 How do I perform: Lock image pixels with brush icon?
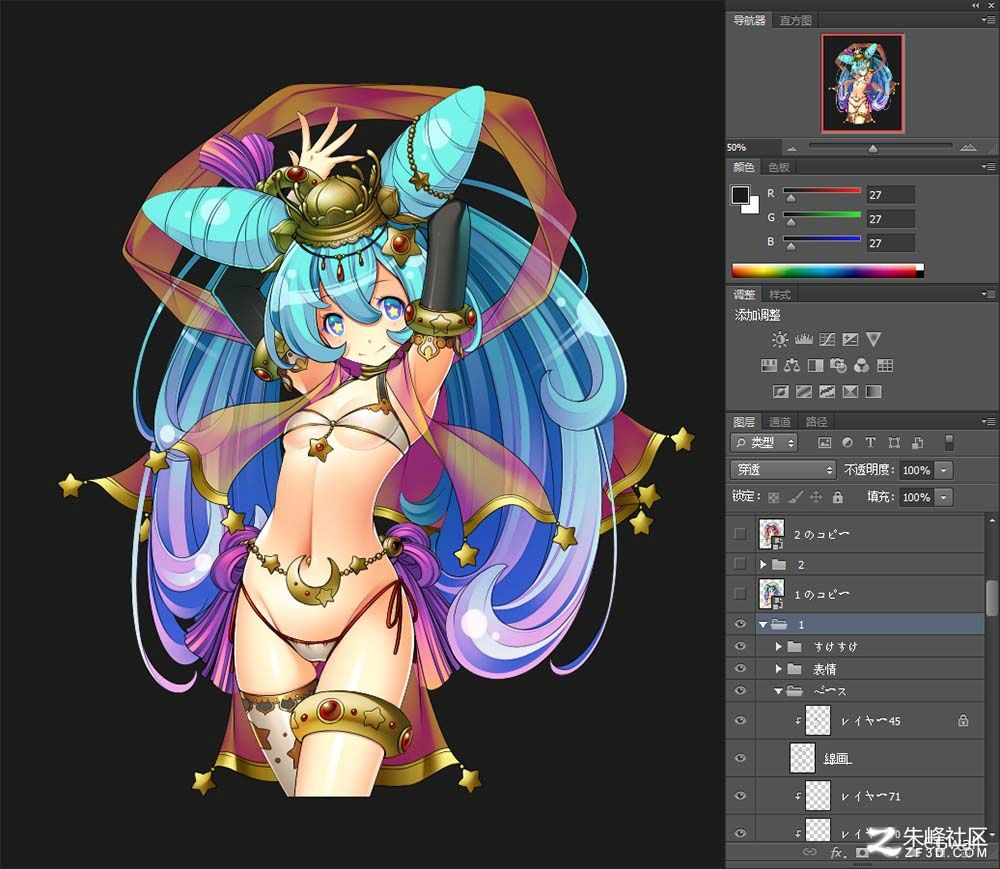click(x=795, y=497)
